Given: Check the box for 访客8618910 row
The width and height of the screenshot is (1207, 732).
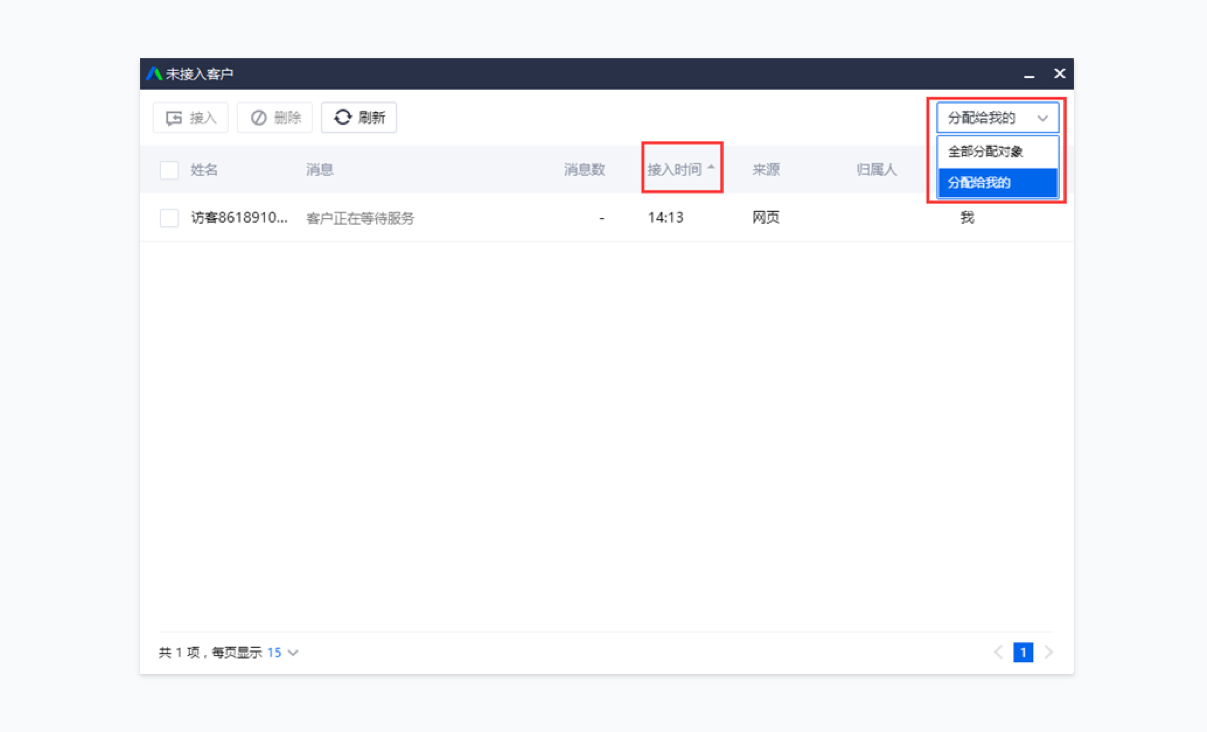Looking at the screenshot, I should pos(169,218).
